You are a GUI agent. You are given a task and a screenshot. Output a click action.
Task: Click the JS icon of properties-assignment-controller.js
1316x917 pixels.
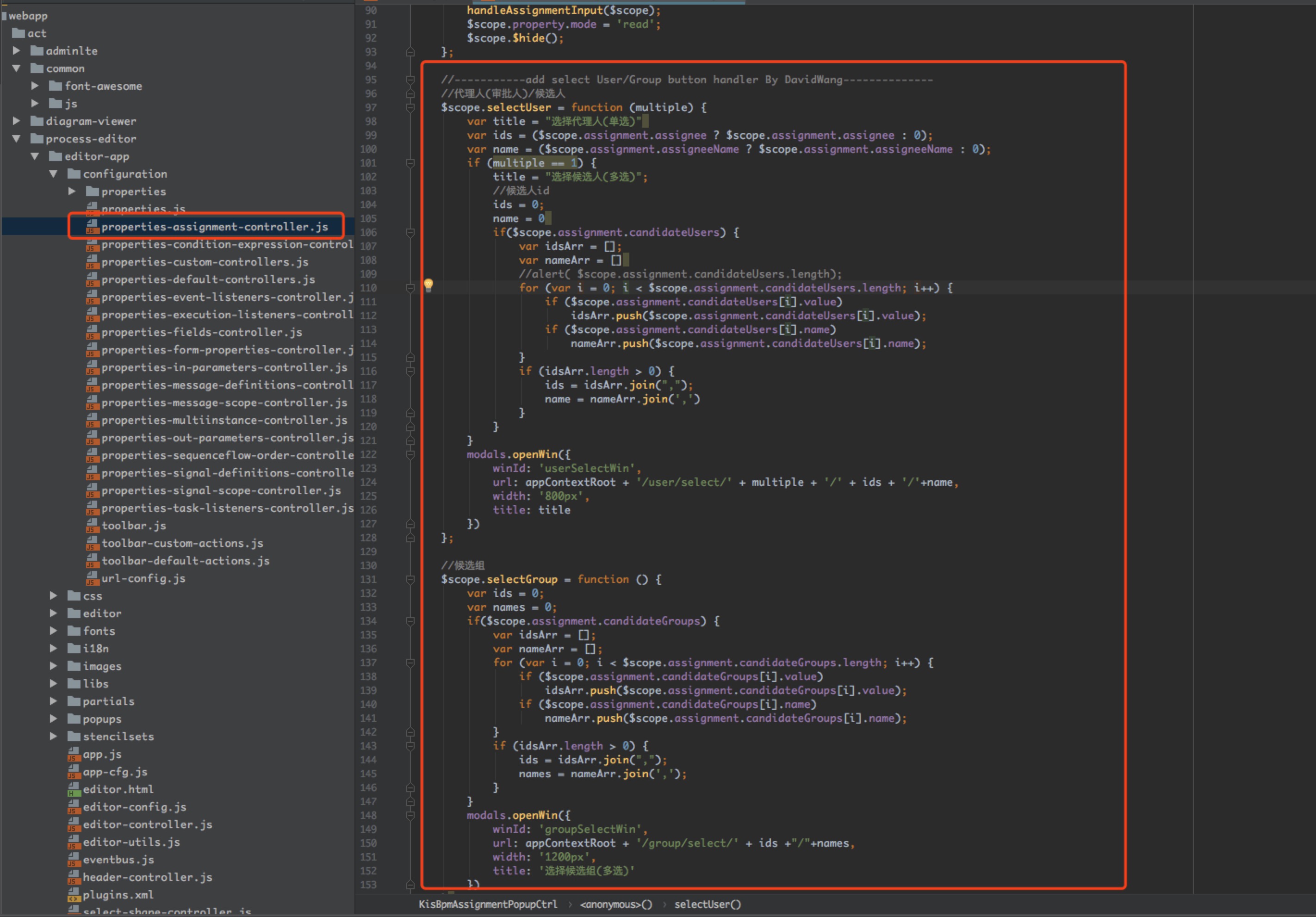pyautogui.click(x=92, y=226)
